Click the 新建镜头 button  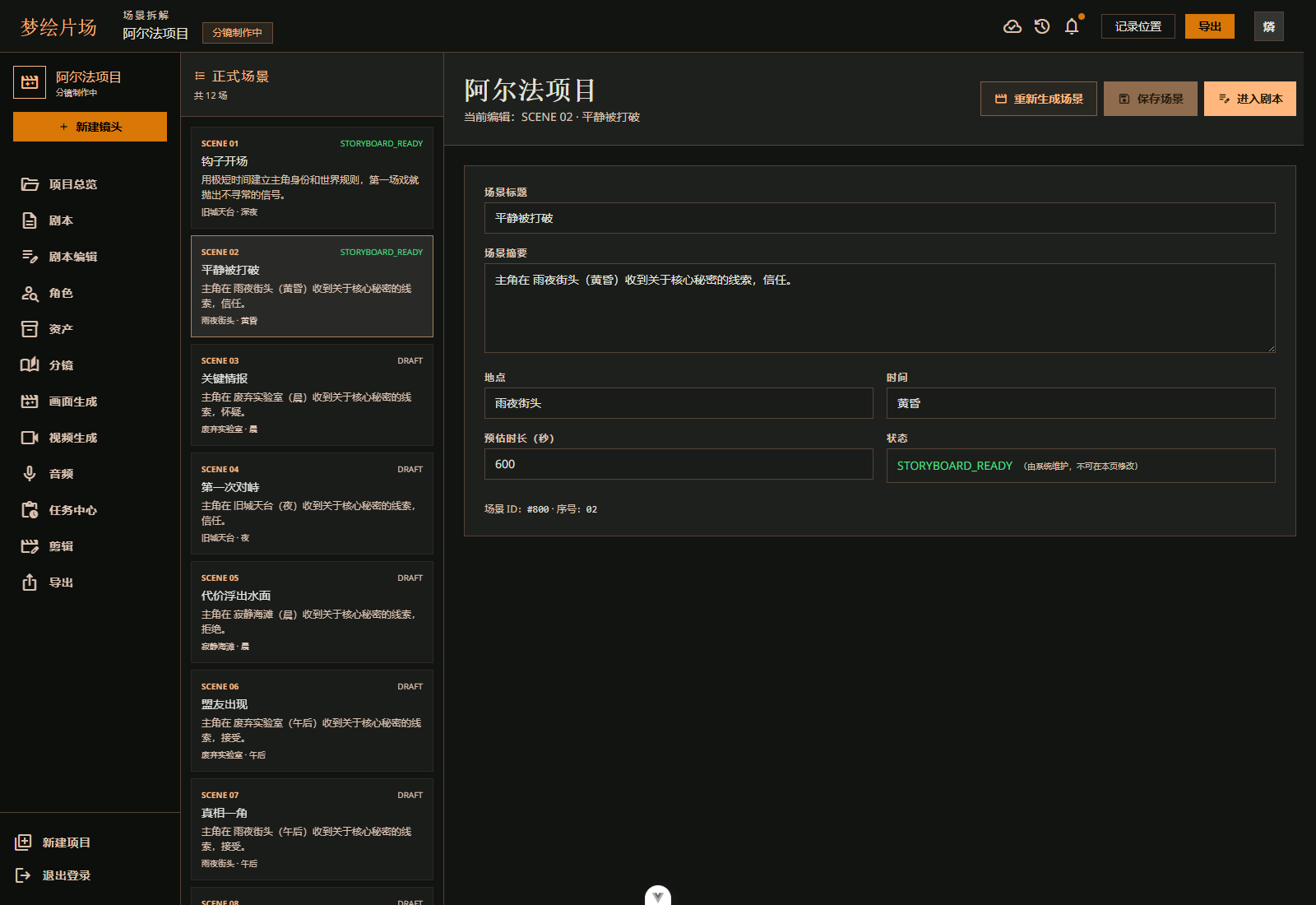click(x=90, y=127)
